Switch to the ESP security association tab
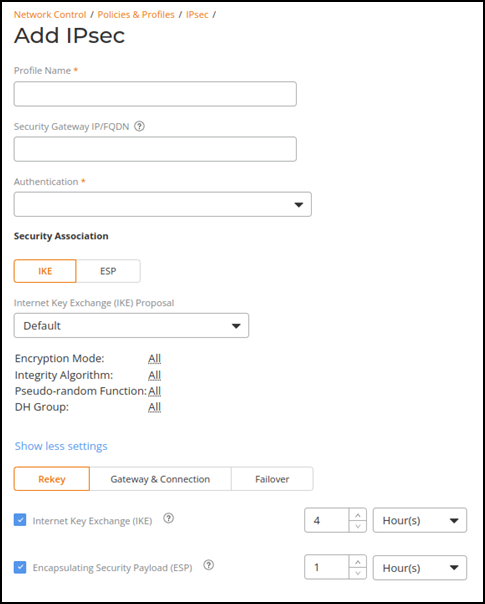485x604 pixels. click(108, 271)
